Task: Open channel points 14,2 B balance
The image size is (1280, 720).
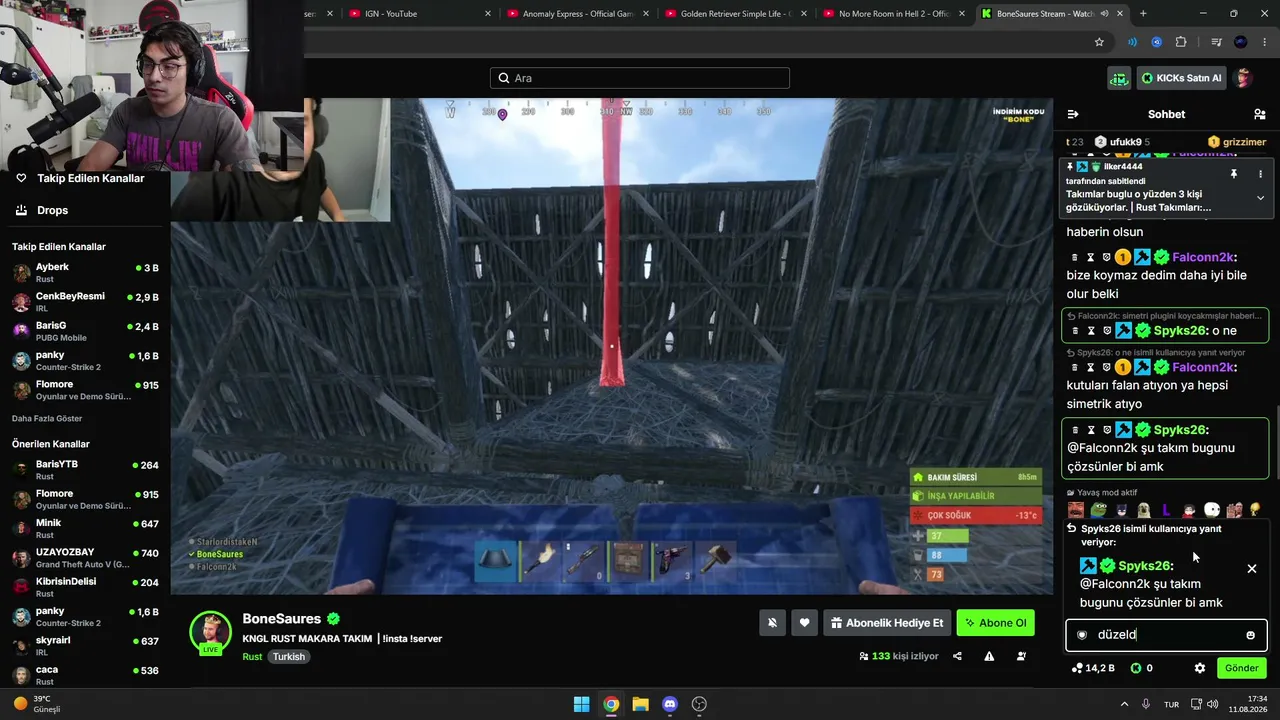Action: pyautogui.click(x=1093, y=668)
